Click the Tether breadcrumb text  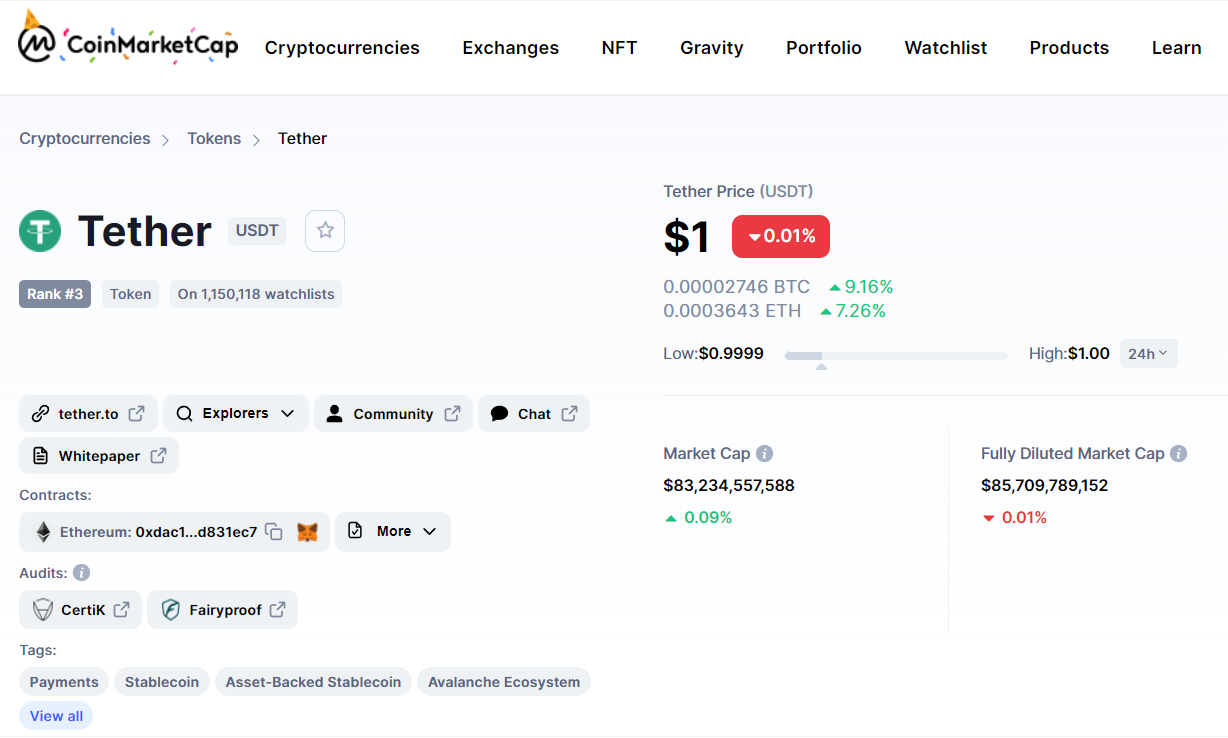302,138
